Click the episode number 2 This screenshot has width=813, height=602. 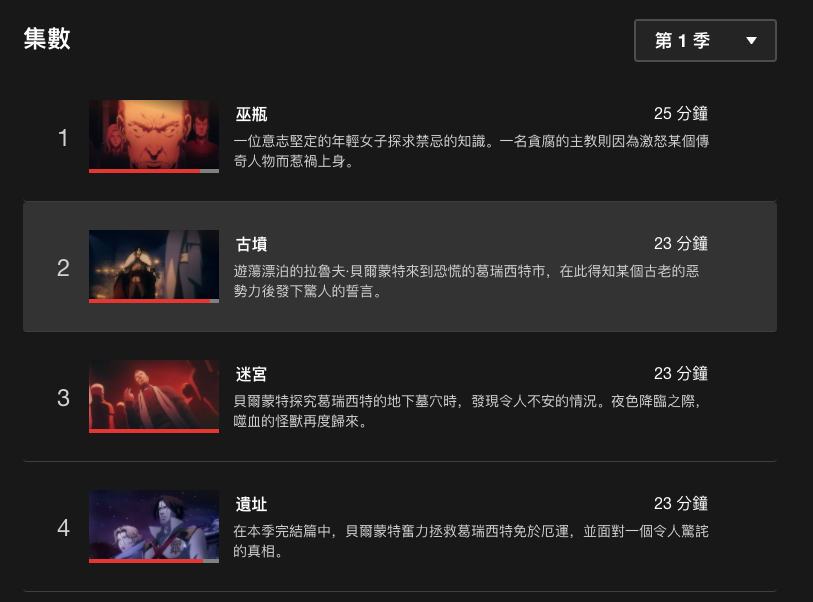63,268
